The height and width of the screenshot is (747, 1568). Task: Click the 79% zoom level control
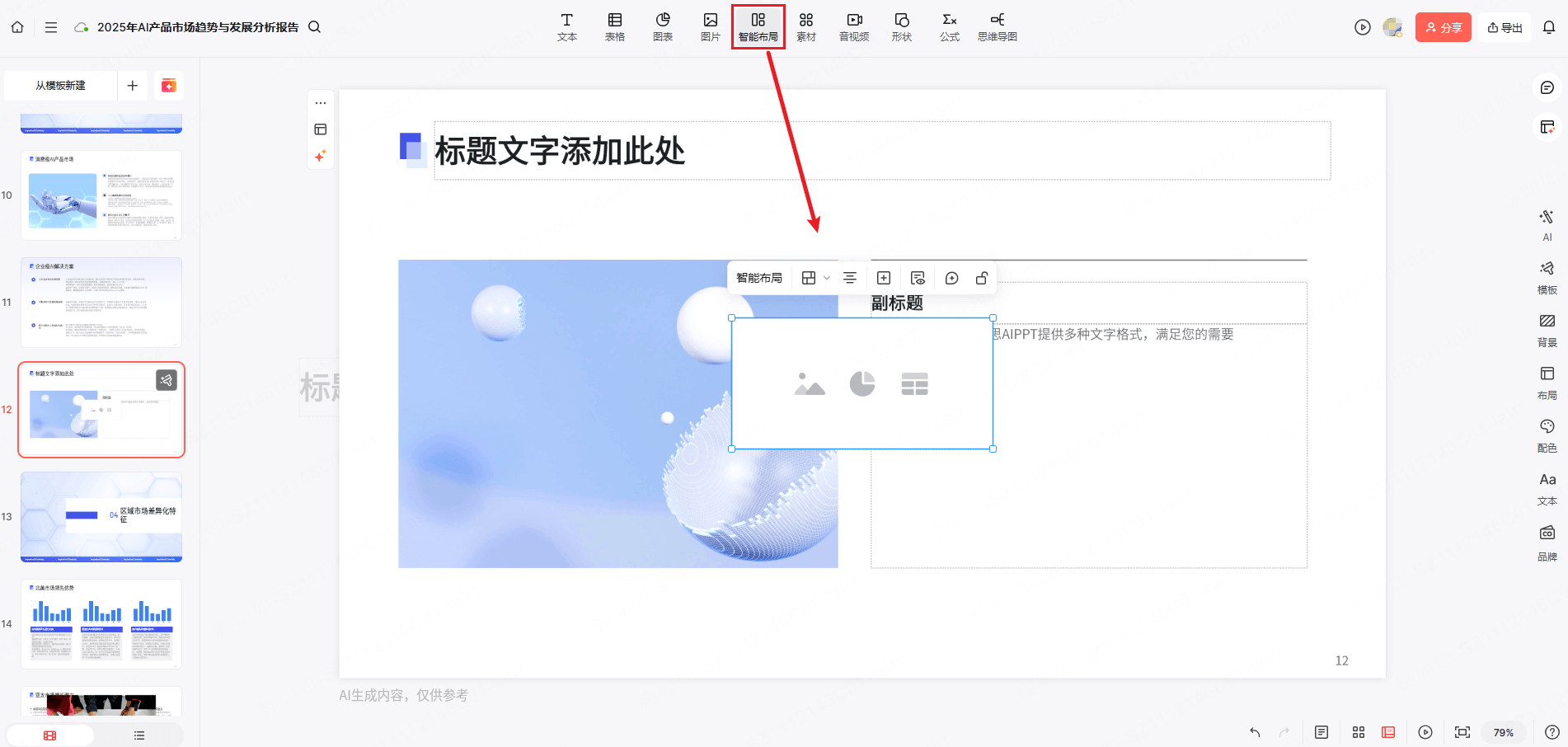(1504, 732)
